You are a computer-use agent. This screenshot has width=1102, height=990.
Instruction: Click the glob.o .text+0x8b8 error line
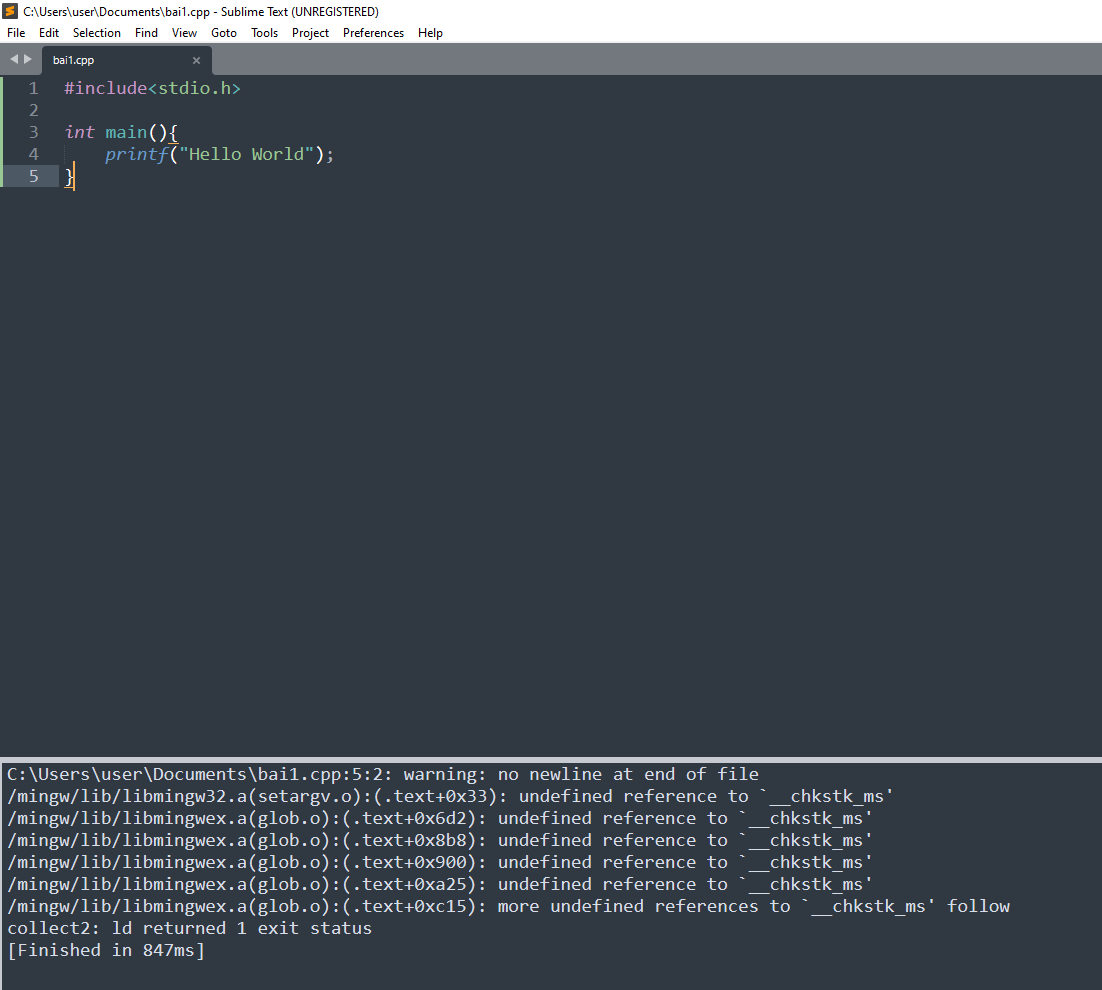[x=440, y=840]
